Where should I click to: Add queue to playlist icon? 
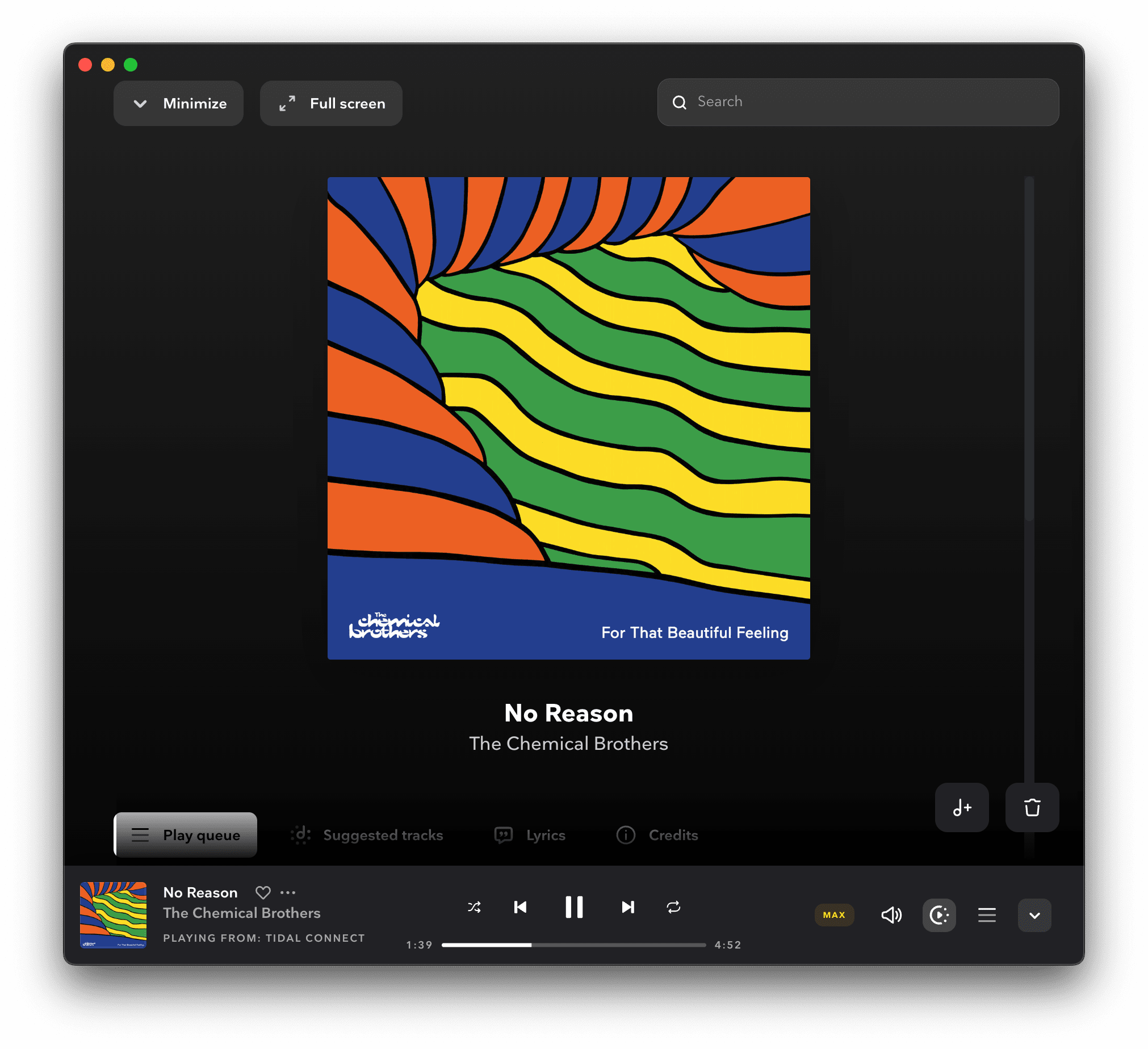pos(961,807)
